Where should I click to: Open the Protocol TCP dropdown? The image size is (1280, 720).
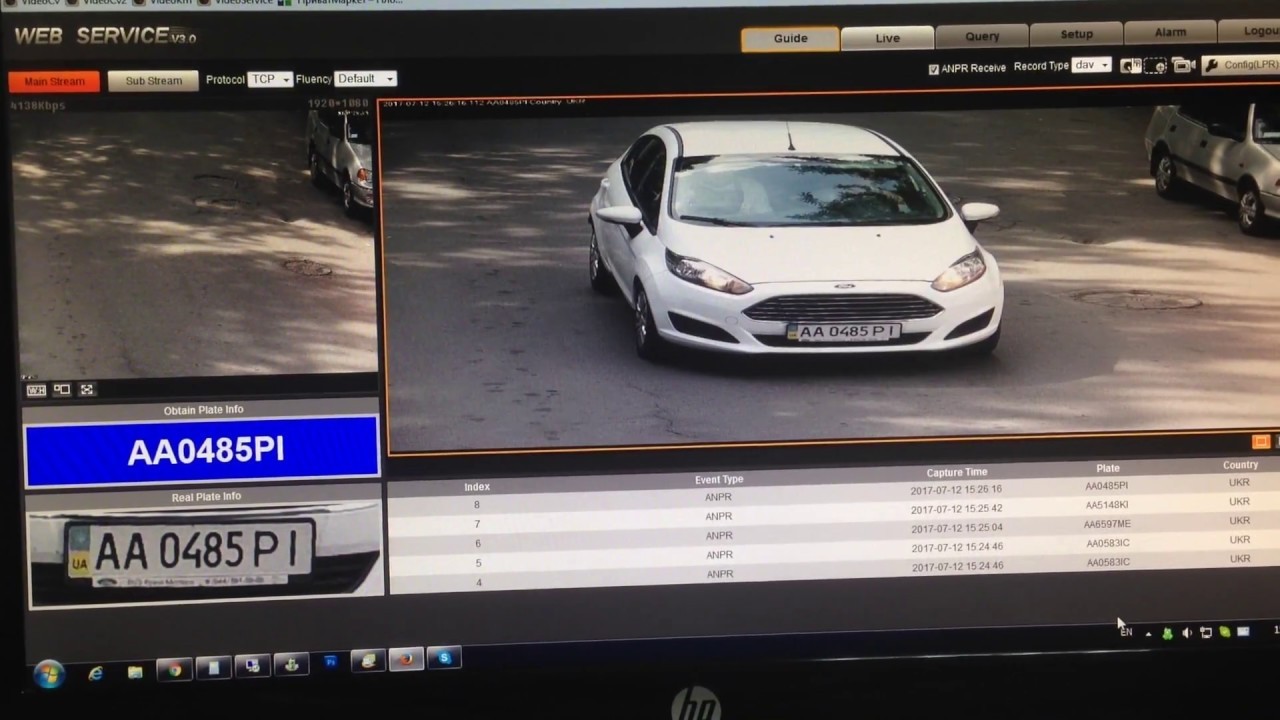(270, 79)
